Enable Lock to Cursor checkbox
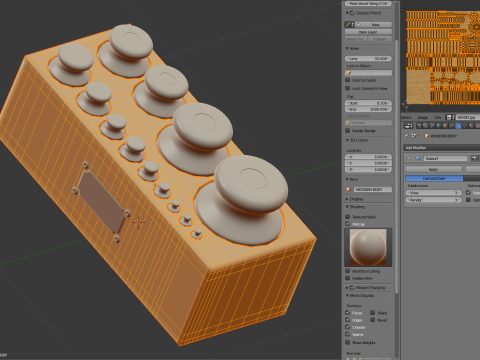Screen dimensions: 480x360 (348, 80)
